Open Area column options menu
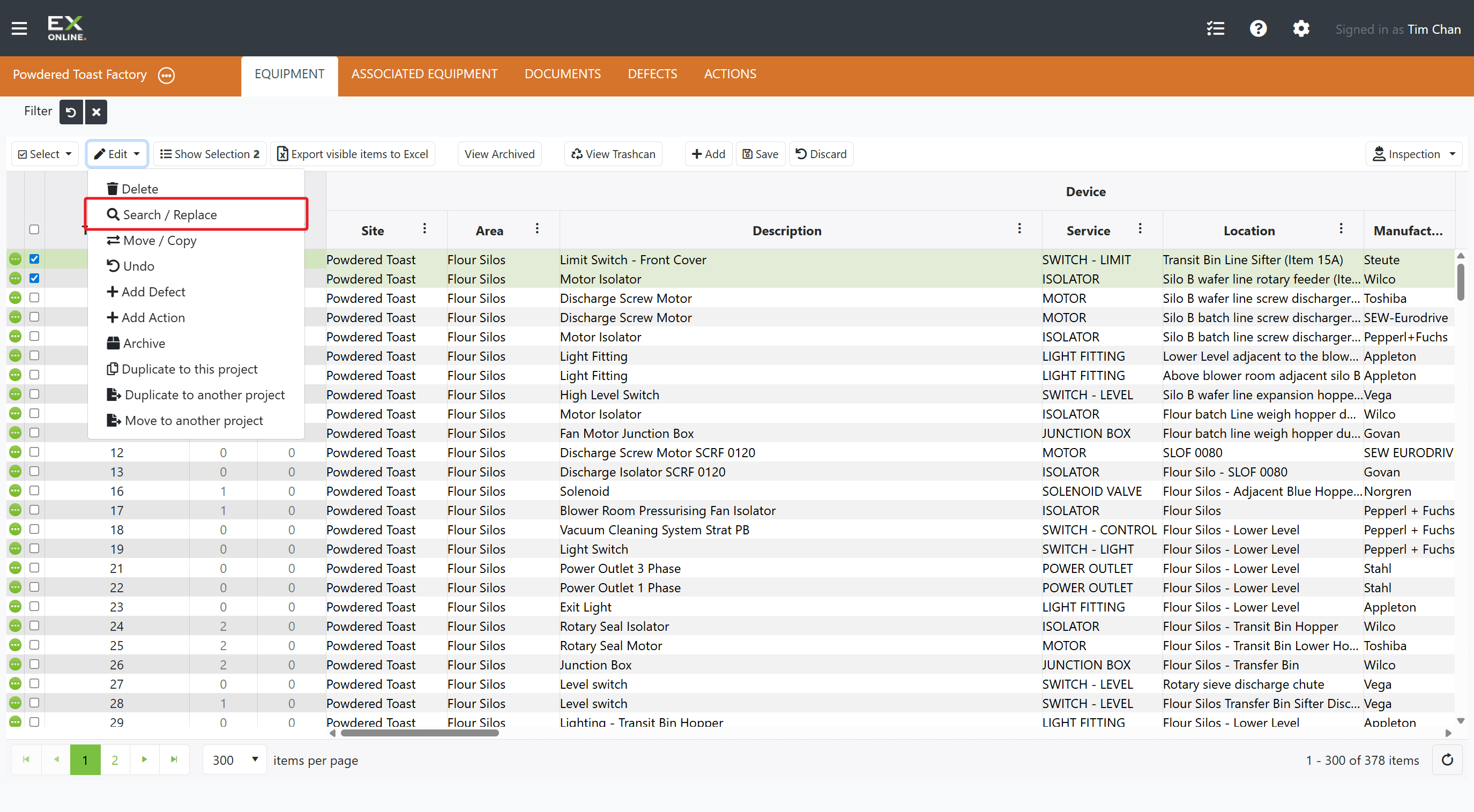 537,229
